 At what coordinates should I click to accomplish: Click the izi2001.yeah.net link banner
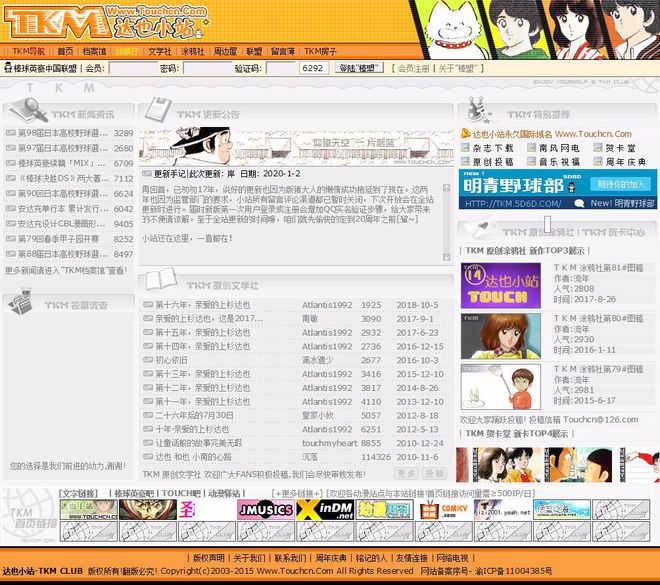[x=503, y=510]
